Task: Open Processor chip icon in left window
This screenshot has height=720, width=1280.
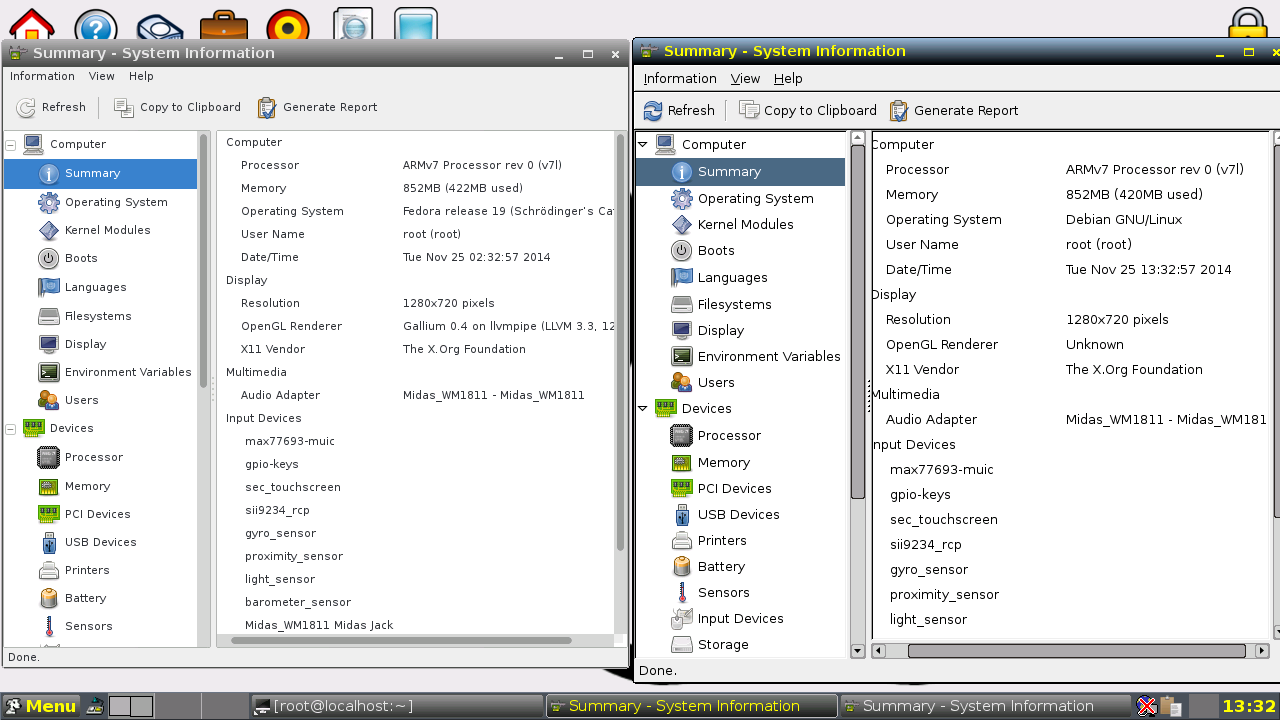Action: pos(49,457)
